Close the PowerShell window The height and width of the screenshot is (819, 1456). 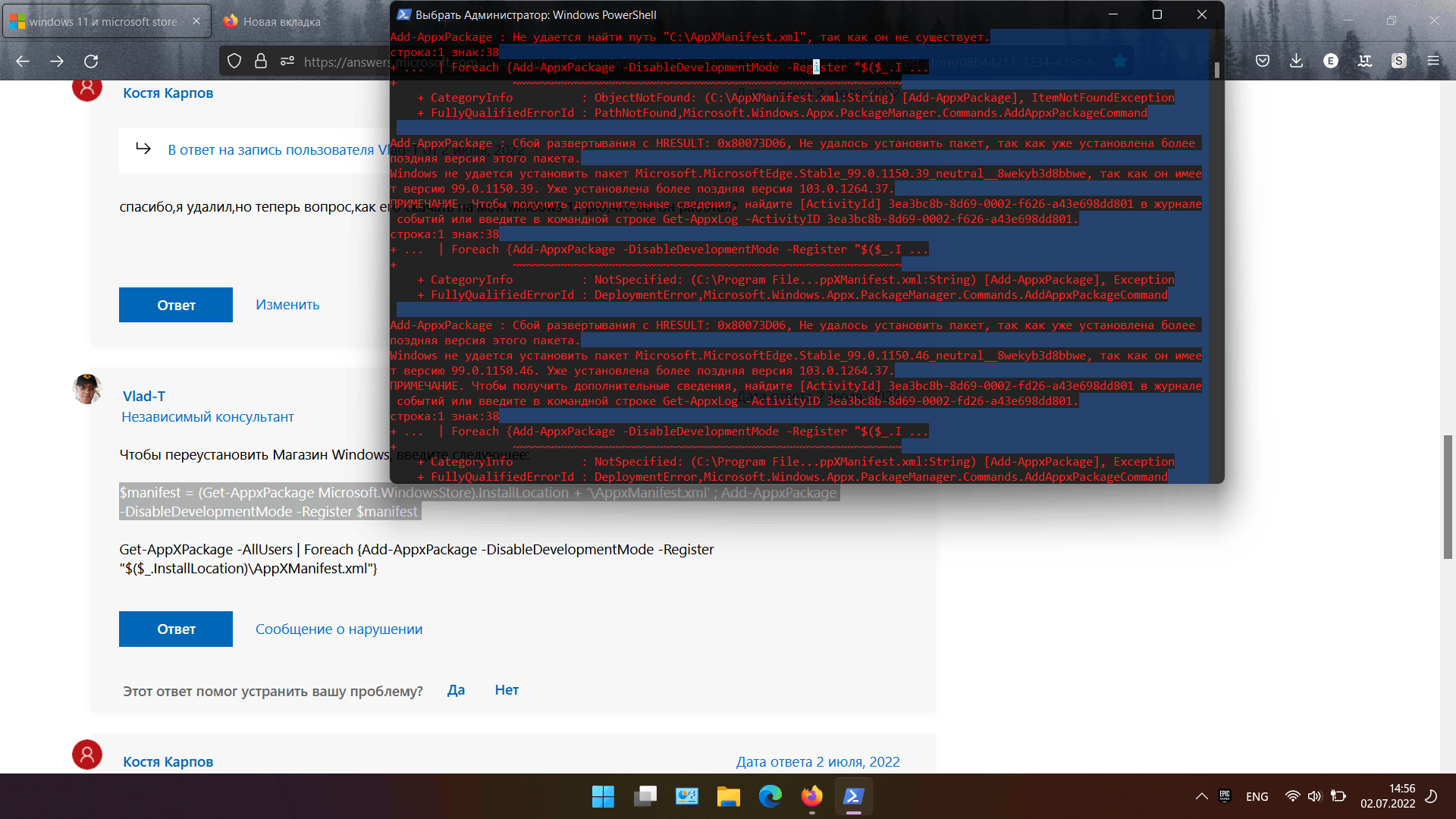[x=1202, y=14]
